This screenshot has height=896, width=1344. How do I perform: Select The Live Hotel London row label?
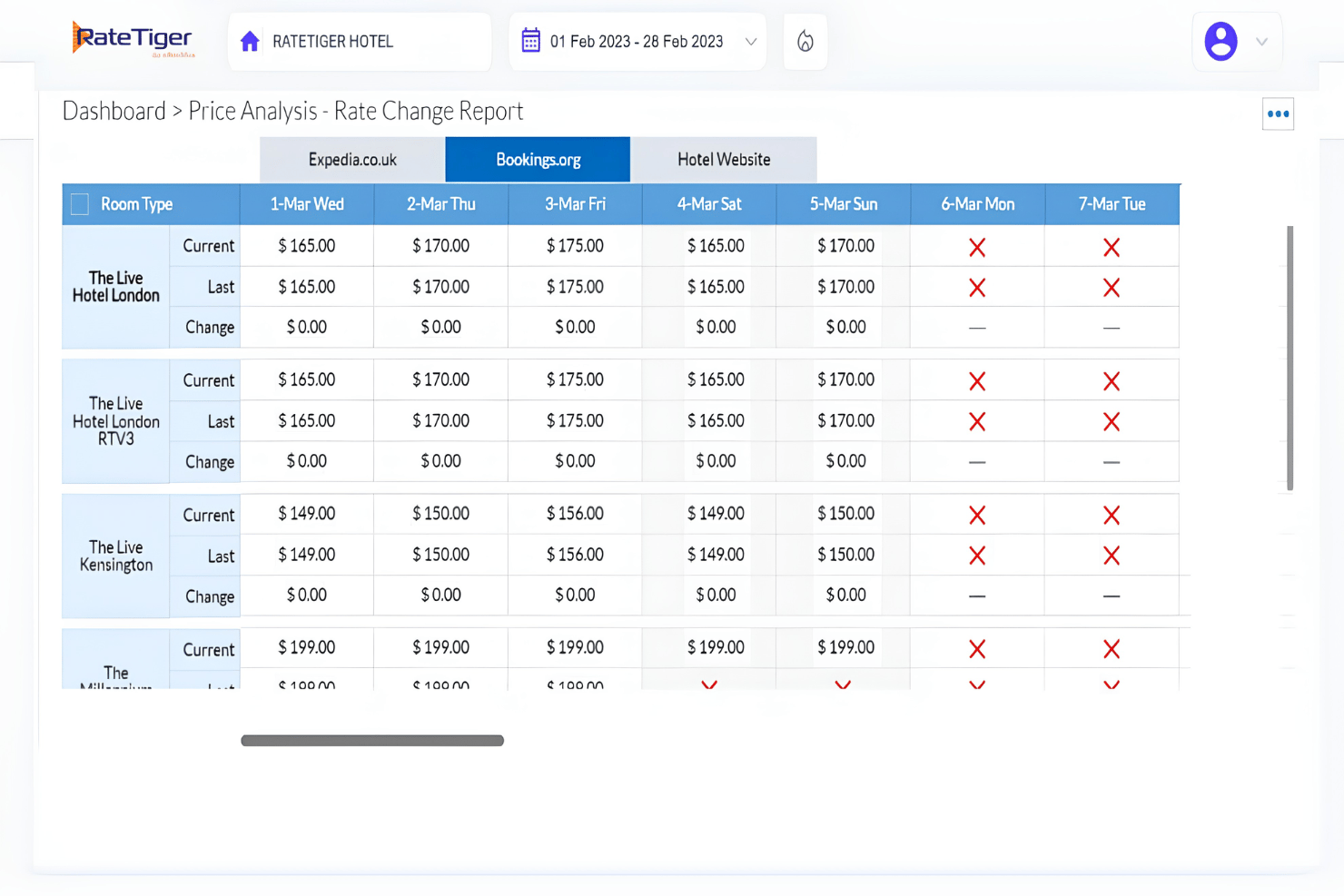tap(116, 287)
